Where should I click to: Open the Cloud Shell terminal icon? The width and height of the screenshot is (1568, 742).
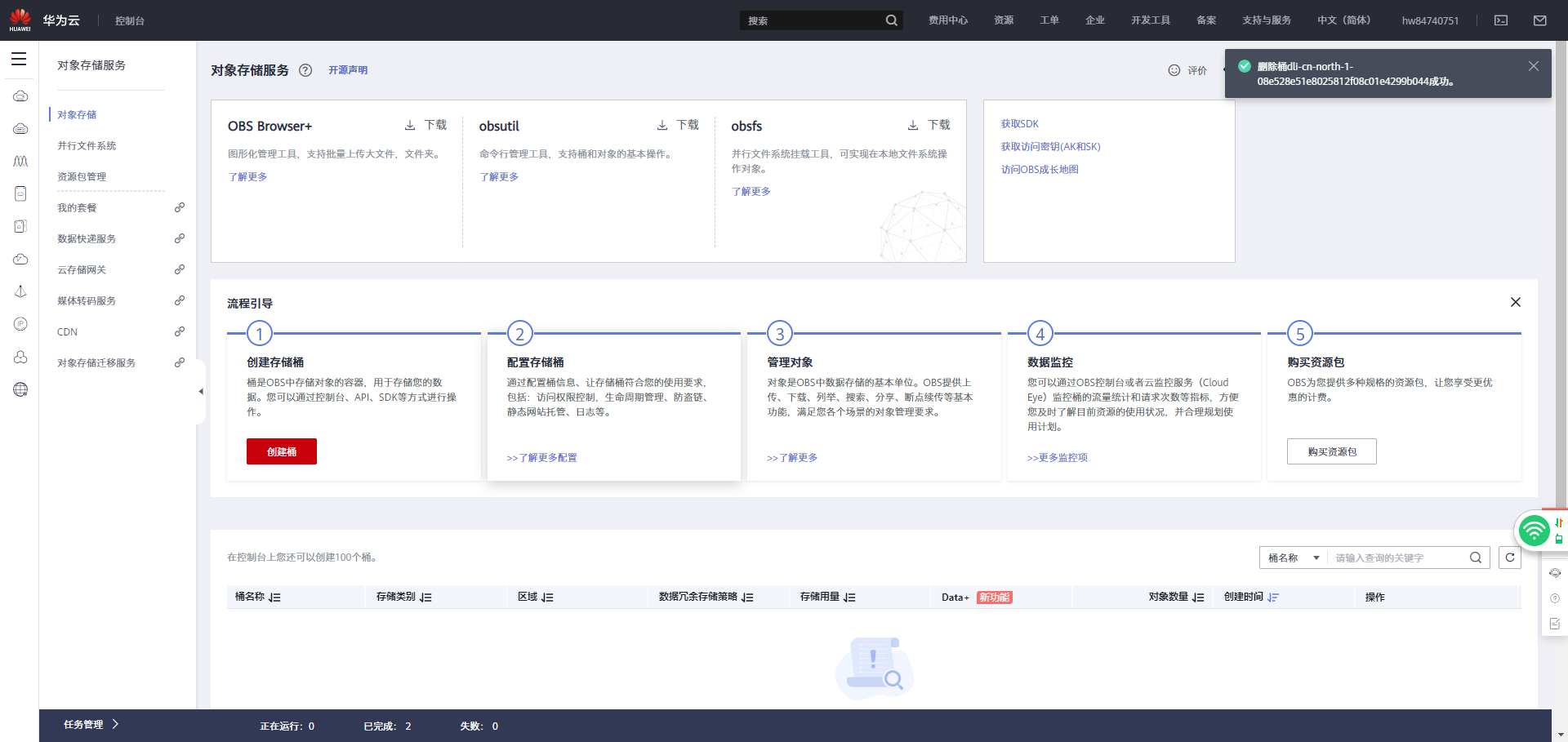pyautogui.click(x=1501, y=20)
